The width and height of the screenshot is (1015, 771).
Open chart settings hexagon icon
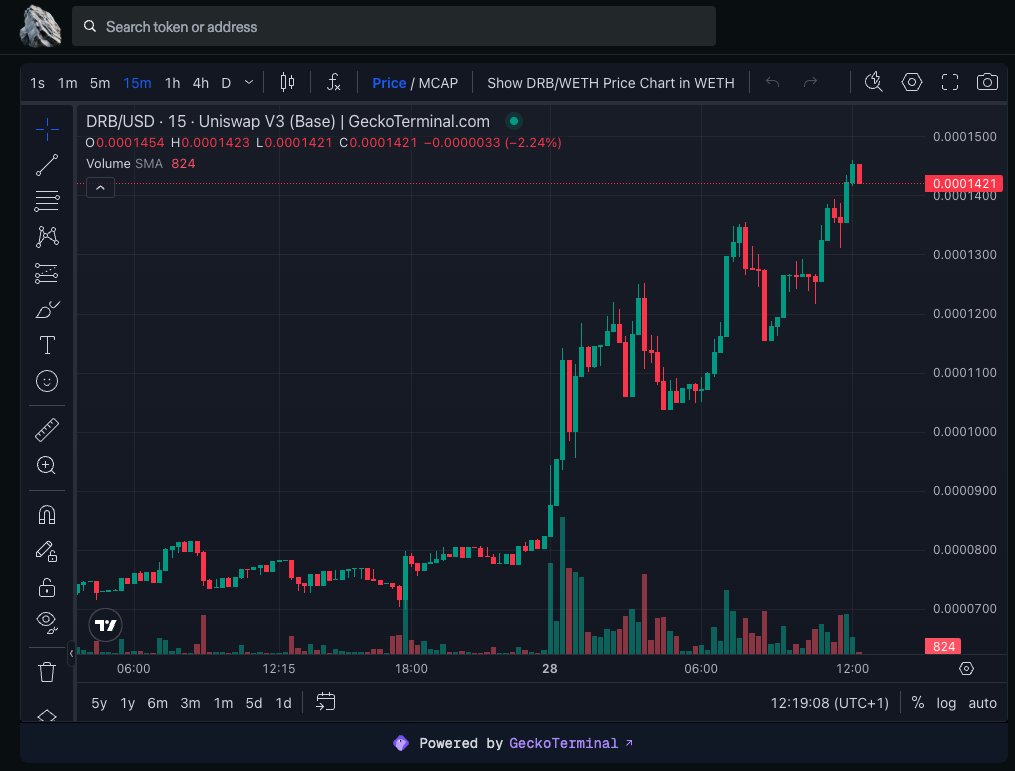911,82
